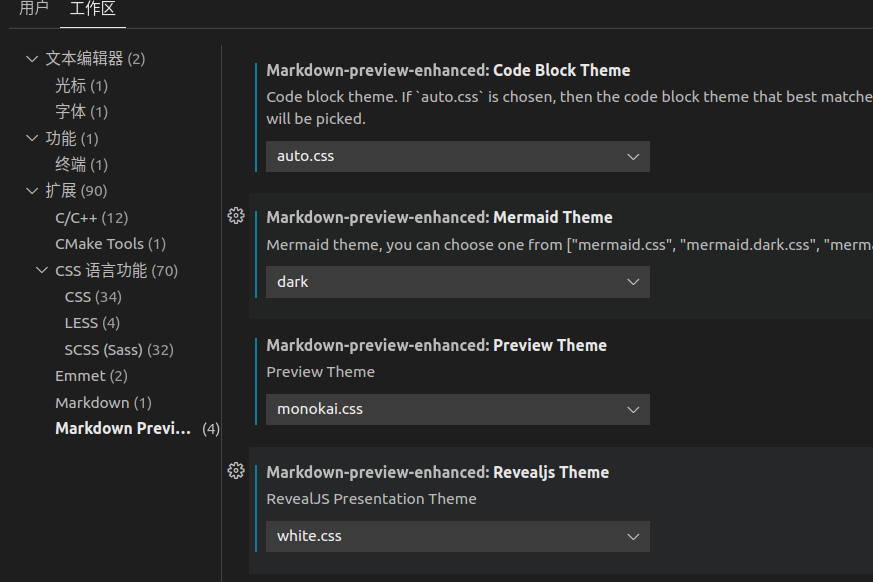
Task: Open the Preview Theme monokai.css dropdown
Action: pos(457,409)
